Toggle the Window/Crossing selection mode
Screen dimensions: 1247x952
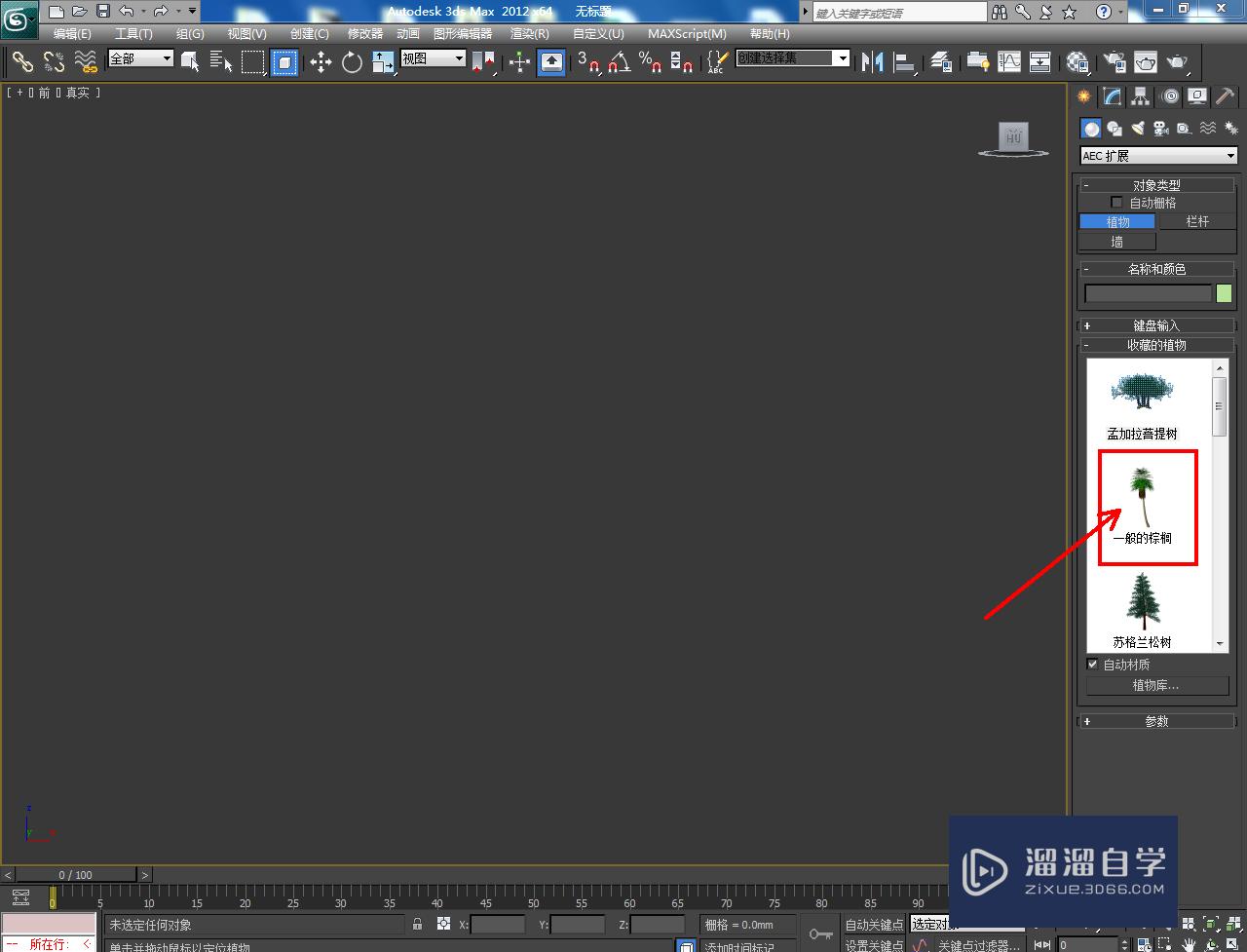coord(284,62)
